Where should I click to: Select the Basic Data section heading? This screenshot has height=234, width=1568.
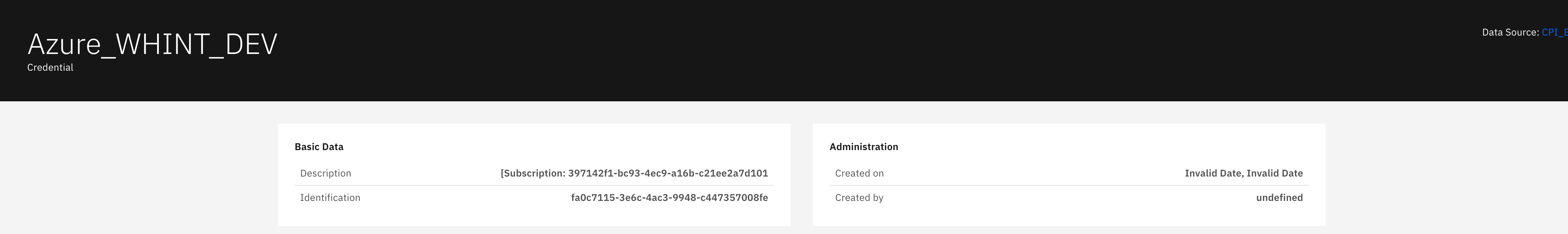pyautogui.click(x=318, y=147)
